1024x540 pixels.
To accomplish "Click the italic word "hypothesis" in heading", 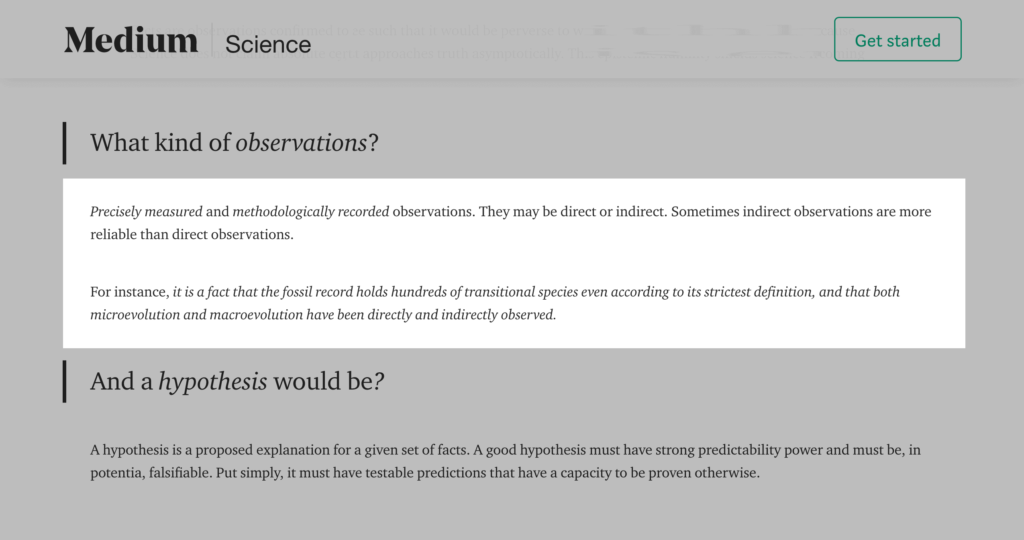I will (212, 381).
